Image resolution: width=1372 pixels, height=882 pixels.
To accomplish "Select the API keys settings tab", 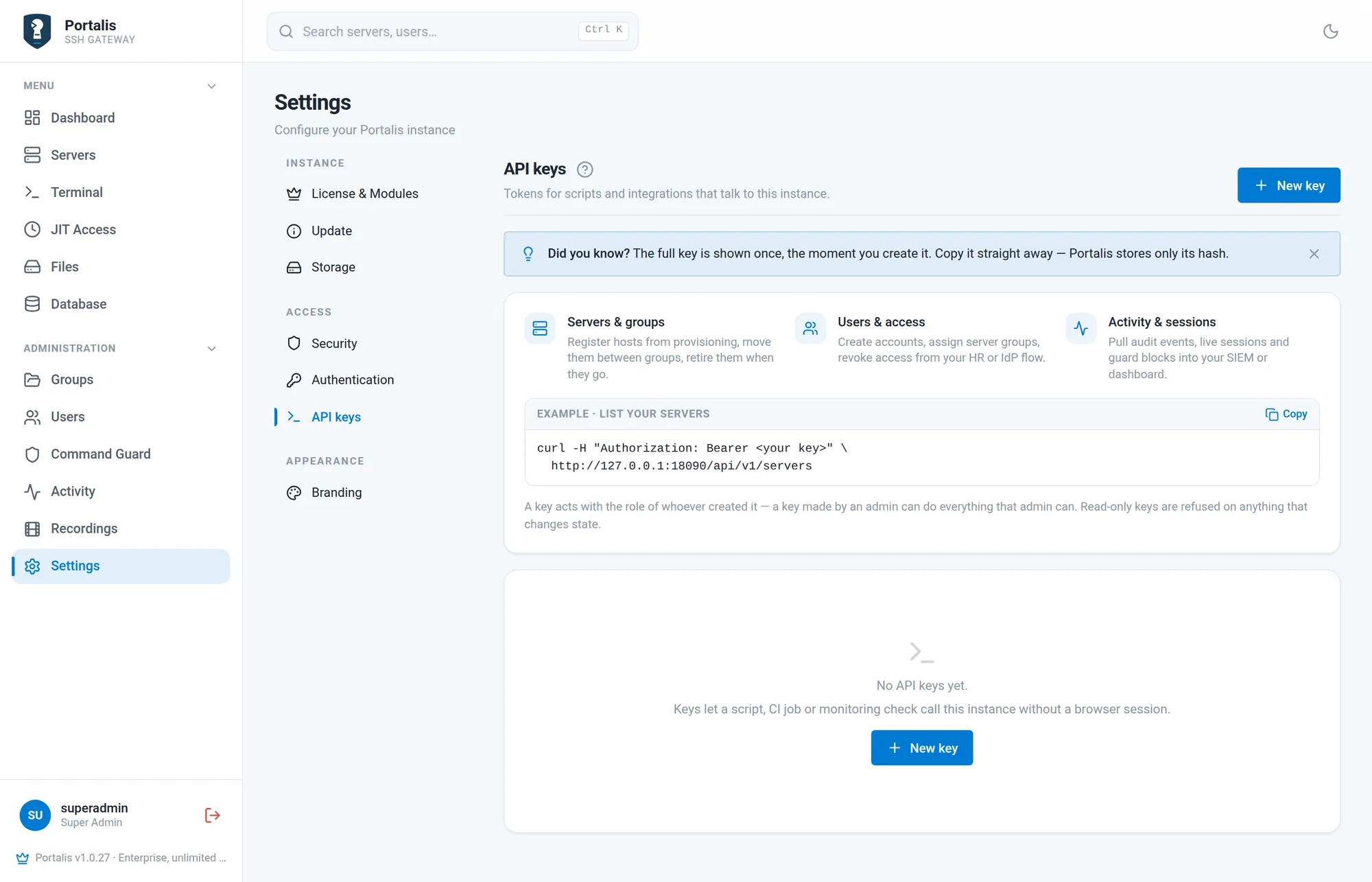I will 336,417.
